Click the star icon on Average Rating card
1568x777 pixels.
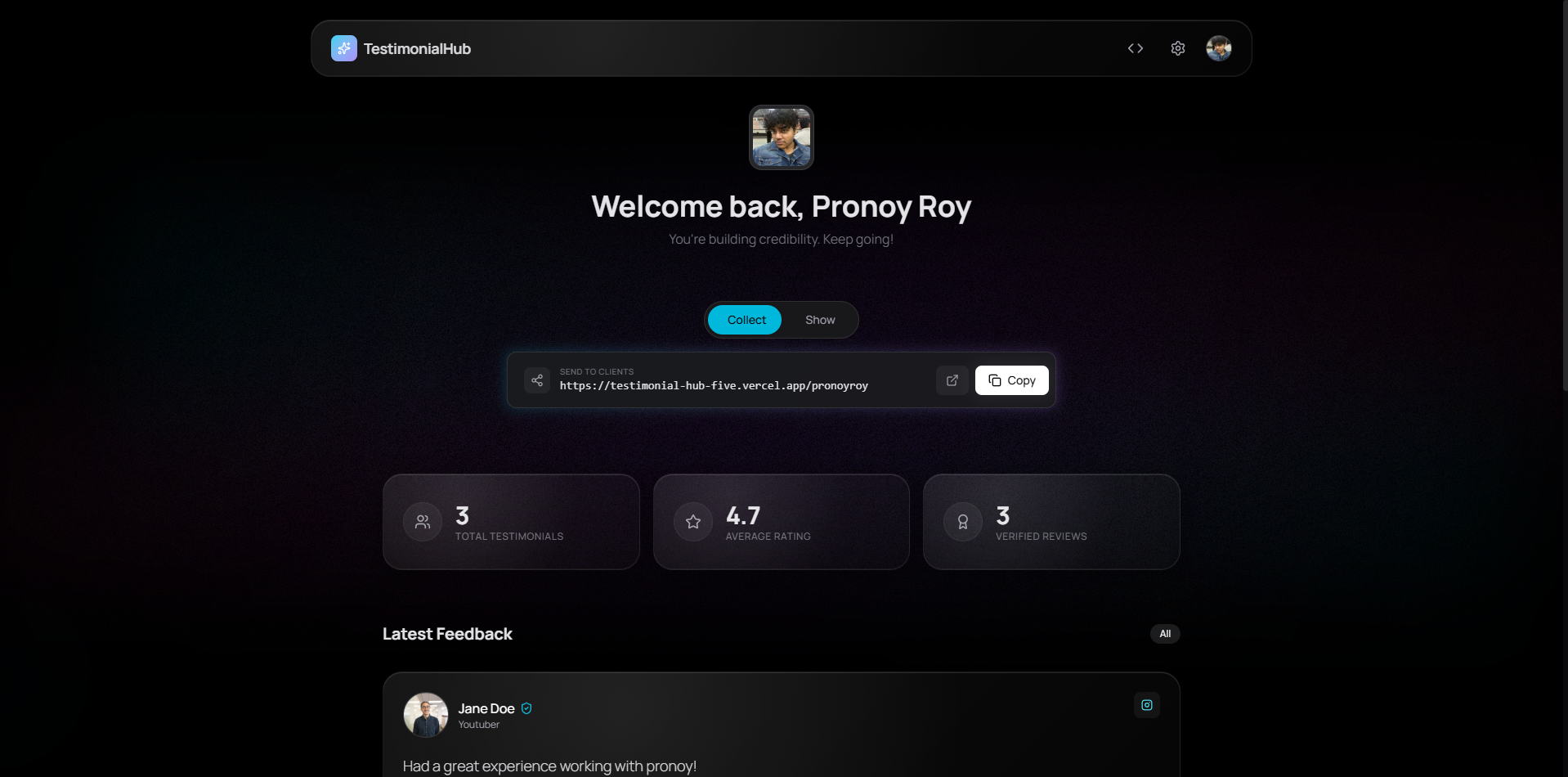point(692,521)
